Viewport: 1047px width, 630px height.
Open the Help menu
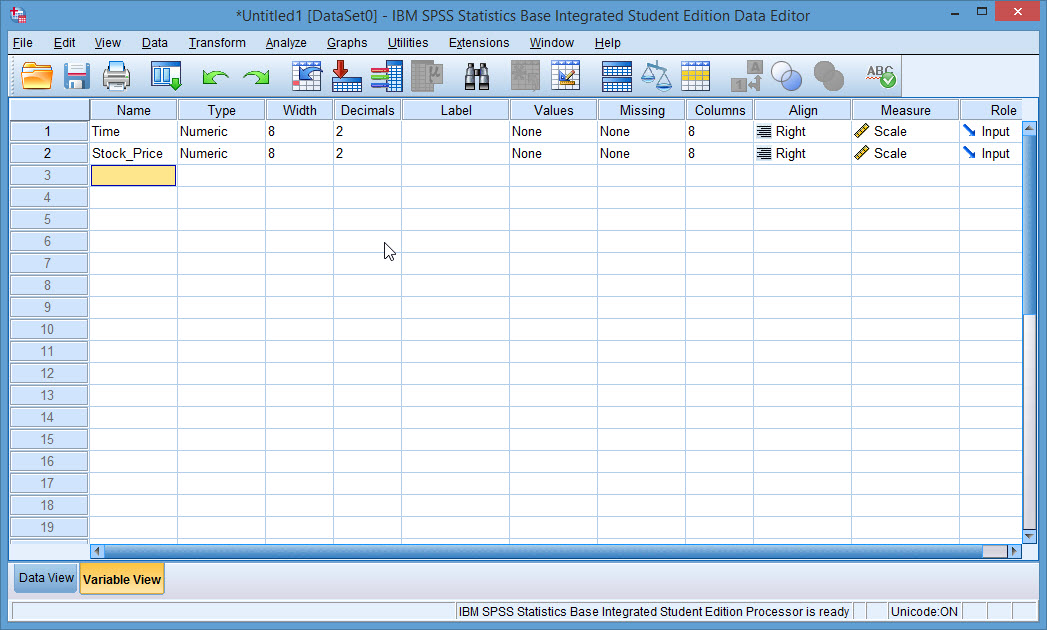608,43
